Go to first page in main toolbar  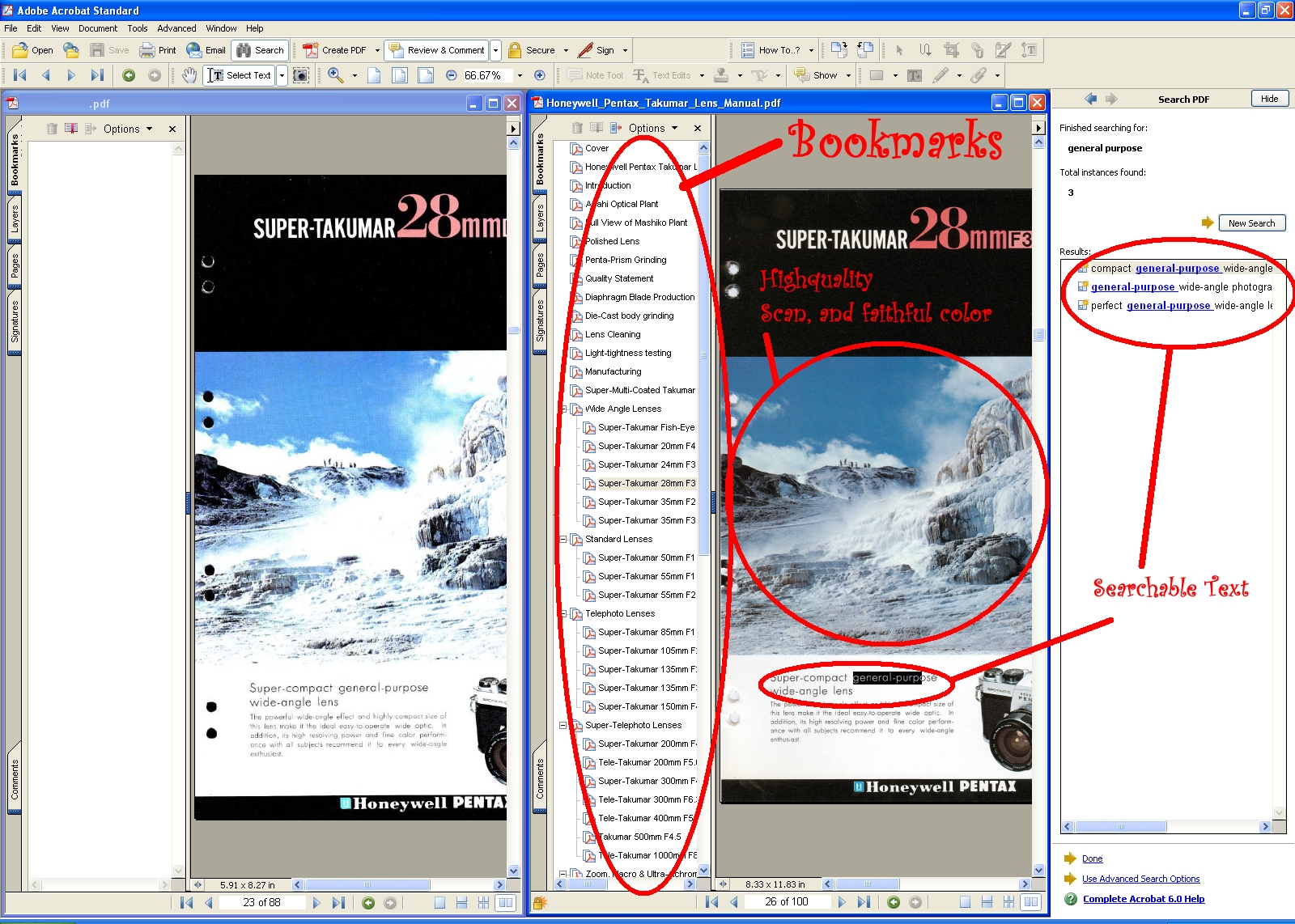pyautogui.click(x=21, y=75)
